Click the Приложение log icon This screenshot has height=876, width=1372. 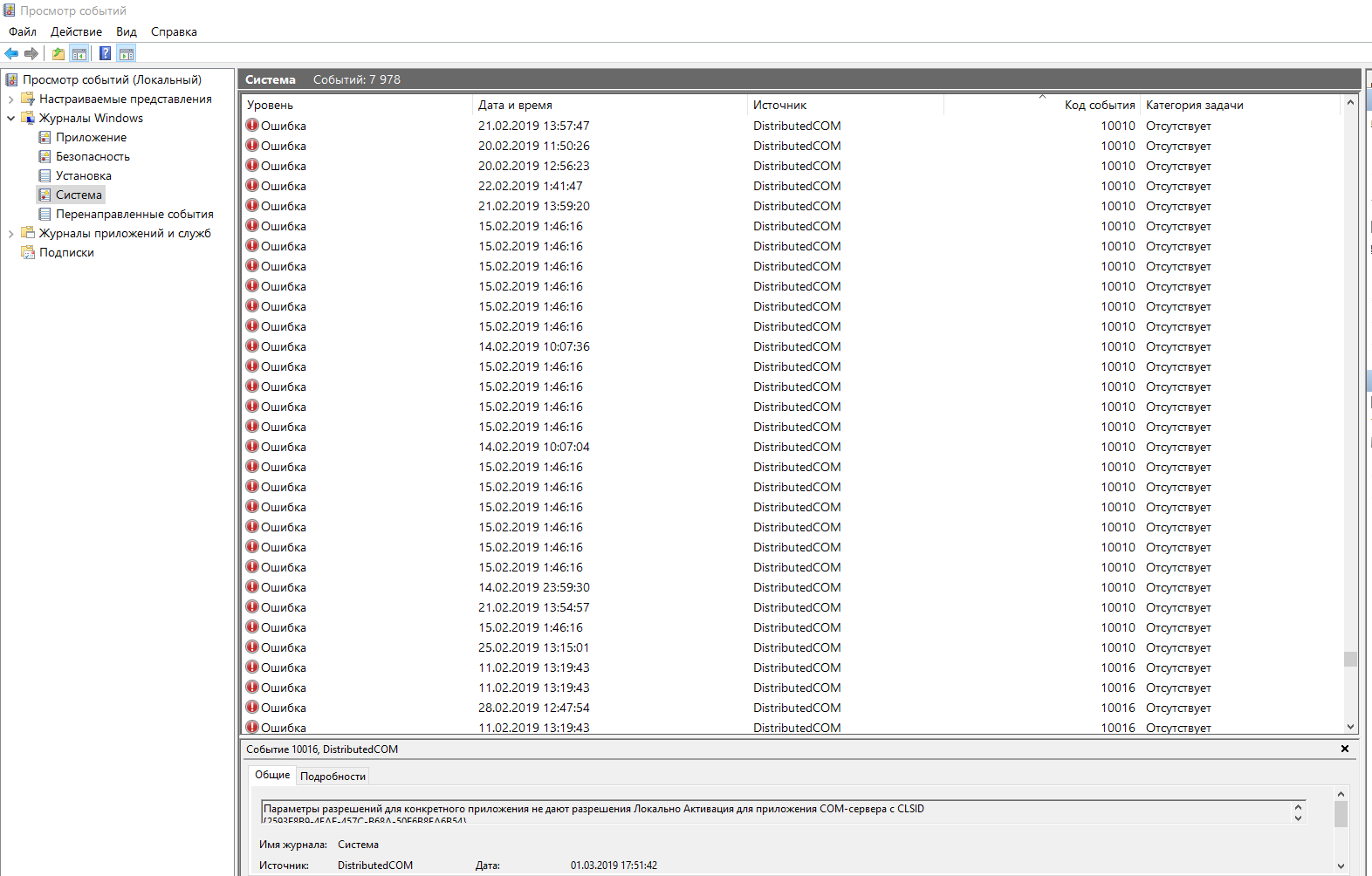[x=45, y=137]
